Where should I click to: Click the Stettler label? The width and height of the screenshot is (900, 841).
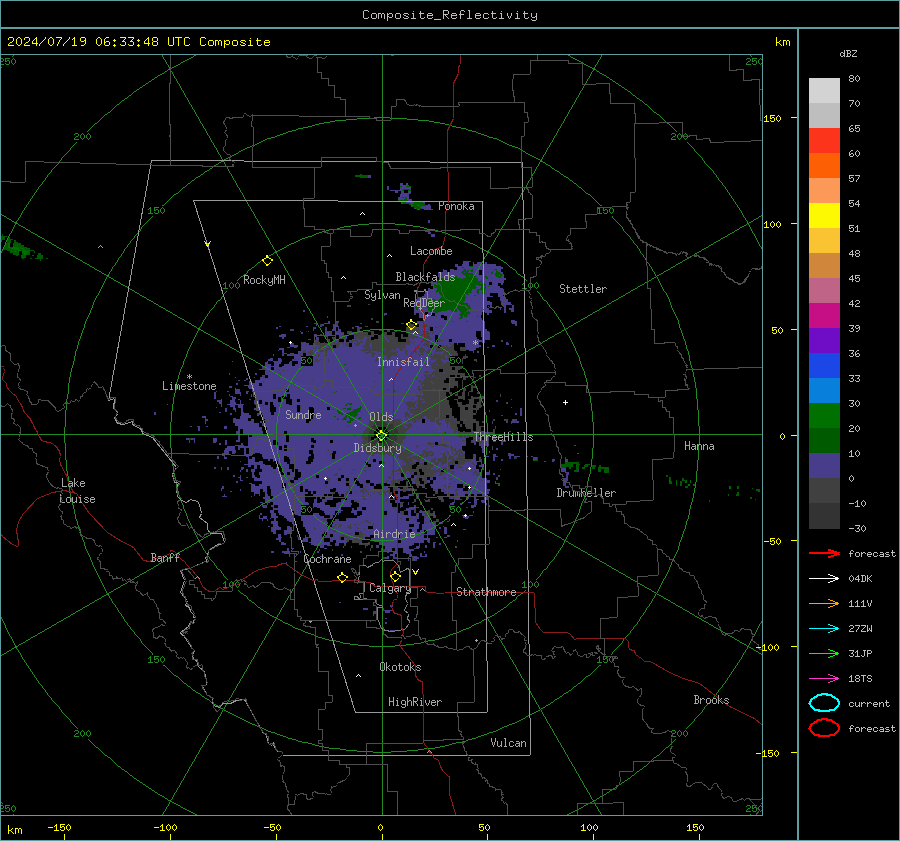583,289
